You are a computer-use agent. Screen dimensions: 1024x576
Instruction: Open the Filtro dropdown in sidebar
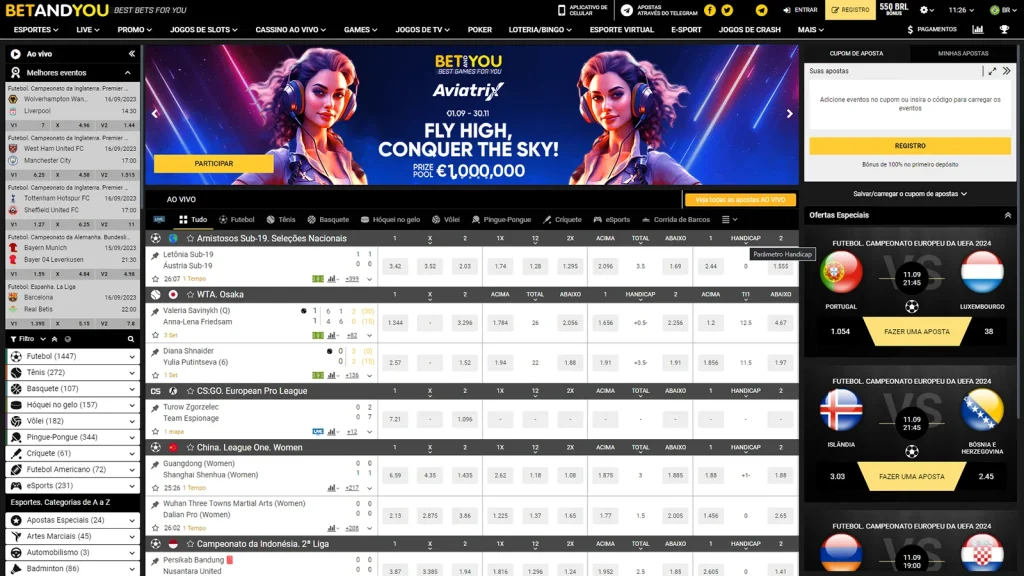point(28,339)
